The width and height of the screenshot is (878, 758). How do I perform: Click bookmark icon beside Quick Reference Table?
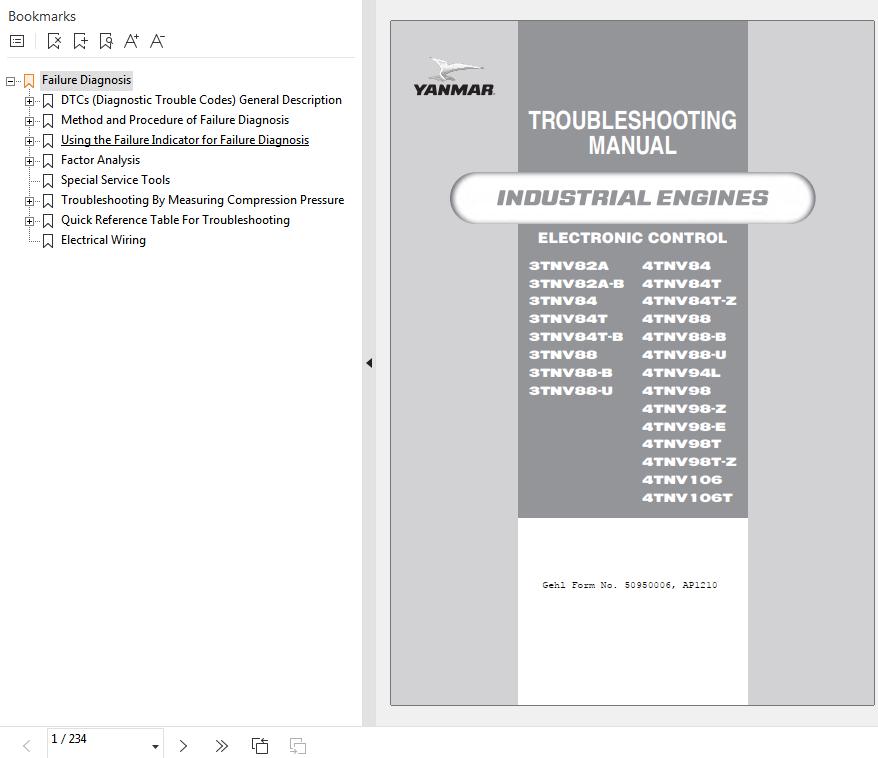click(48, 221)
